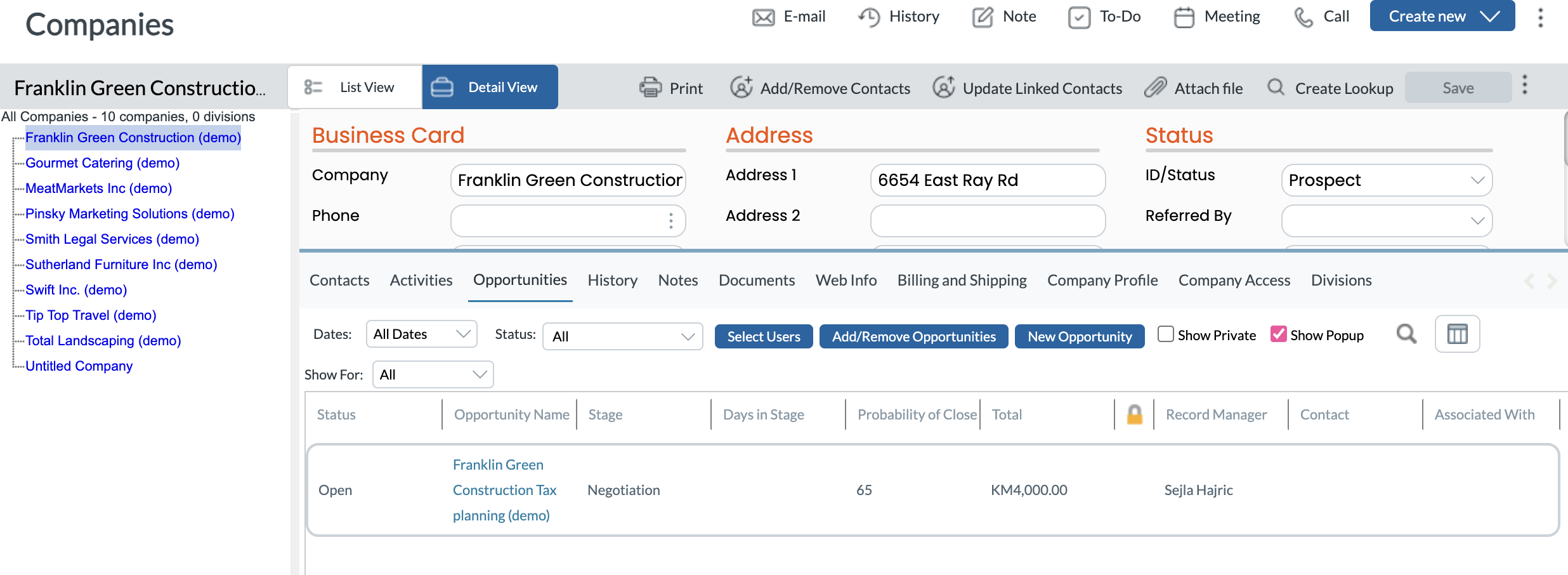This screenshot has height=575, width=1568.
Task: Schedule a Meeting via the Meeting icon
Action: tap(1183, 17)
